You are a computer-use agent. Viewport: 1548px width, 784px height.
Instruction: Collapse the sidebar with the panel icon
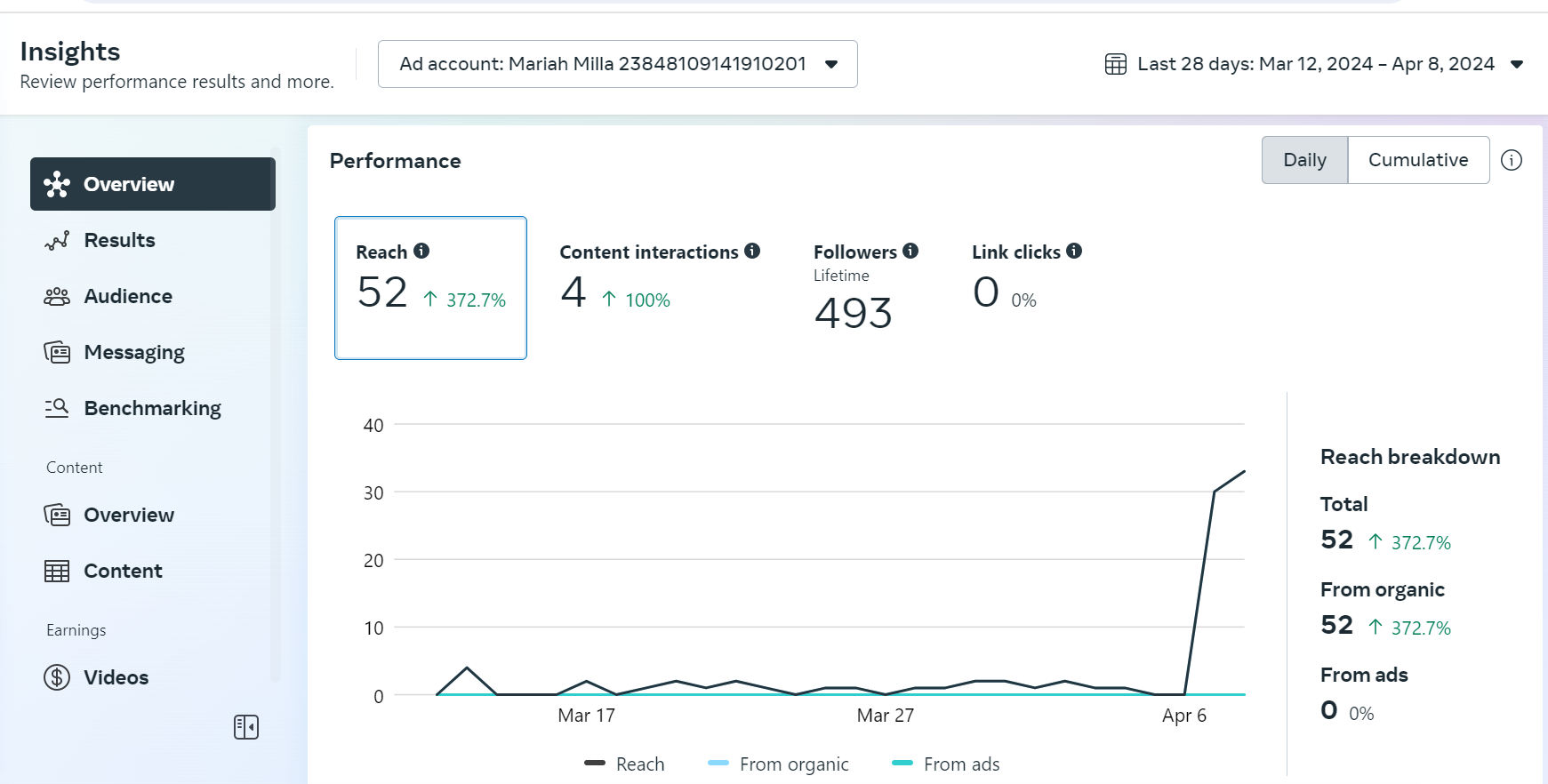click(246, 727)
